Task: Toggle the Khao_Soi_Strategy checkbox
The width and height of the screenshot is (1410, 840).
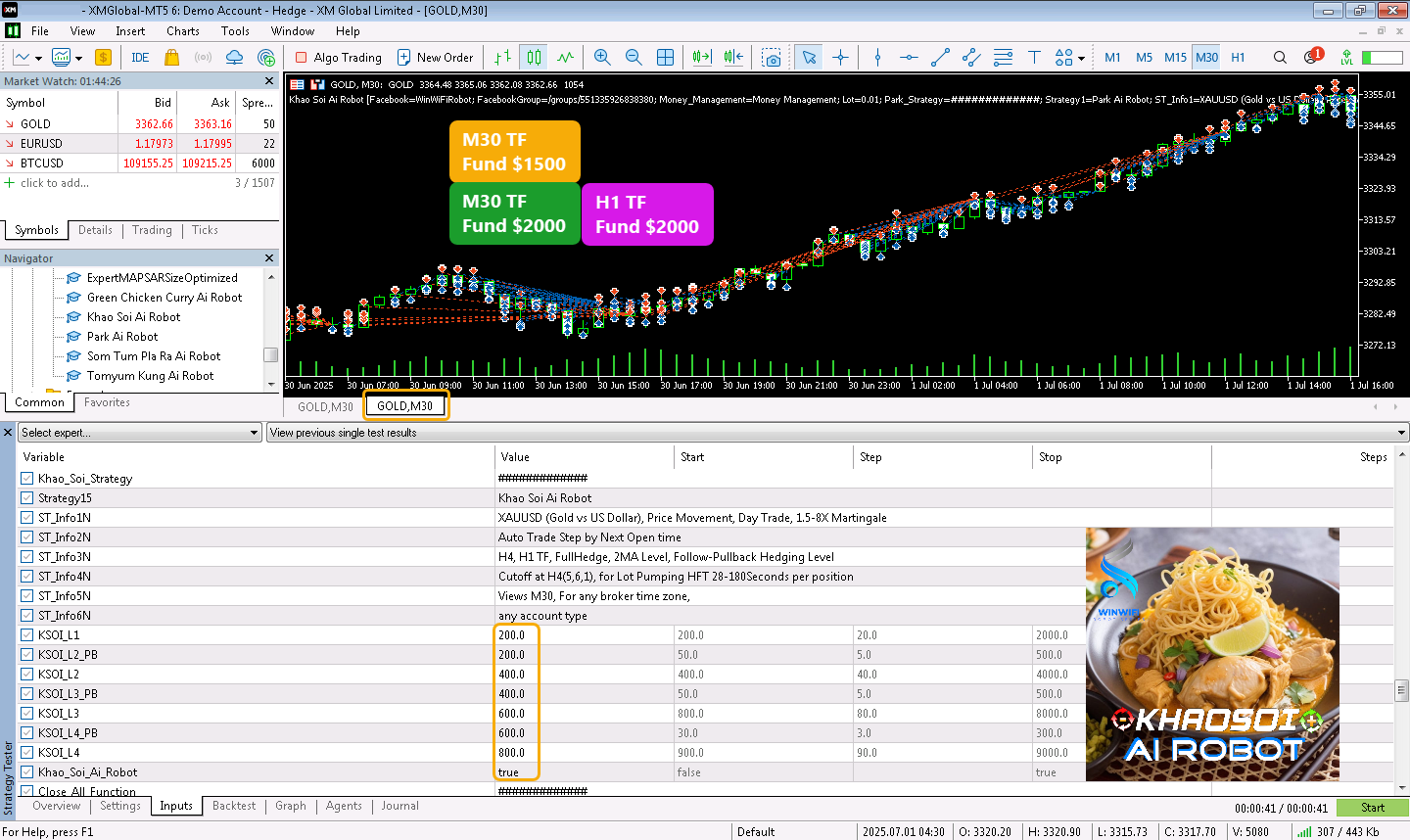Action: (27, 479)
